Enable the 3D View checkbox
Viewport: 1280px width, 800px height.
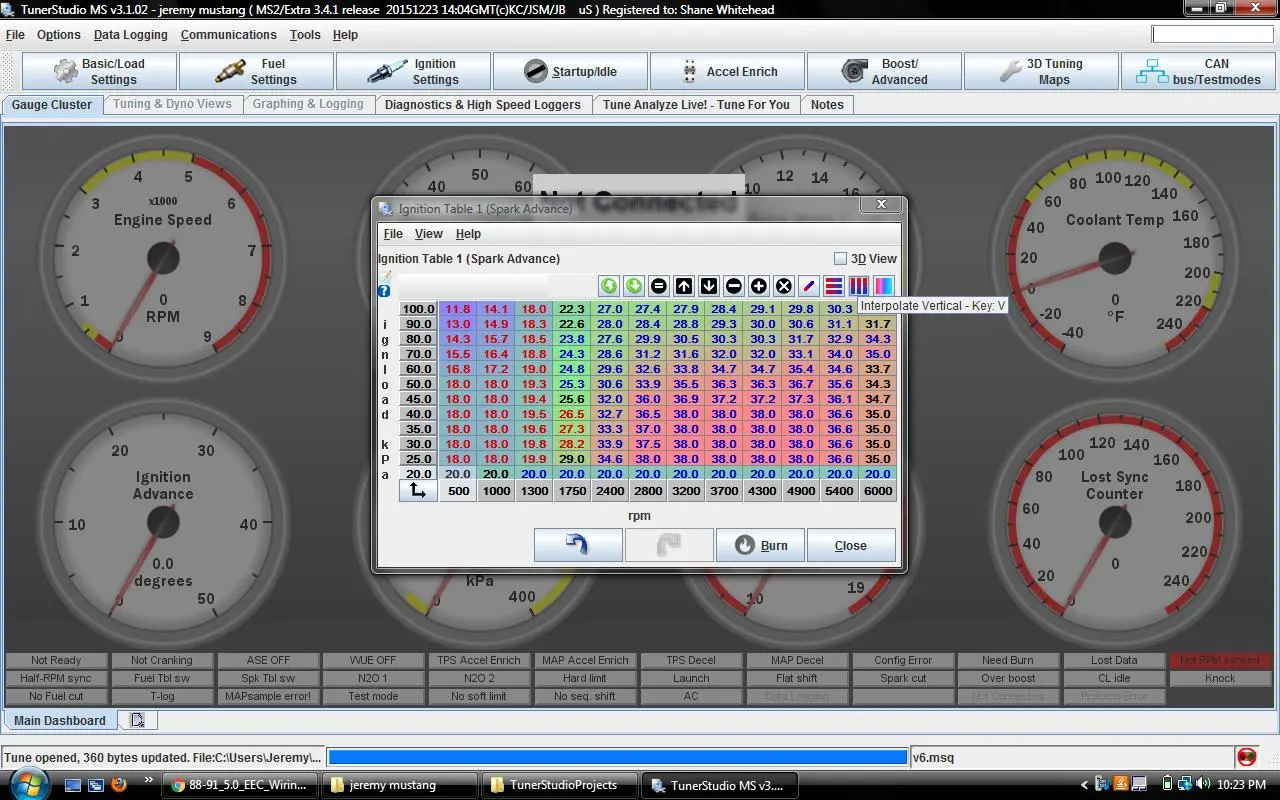click(840, 258)
